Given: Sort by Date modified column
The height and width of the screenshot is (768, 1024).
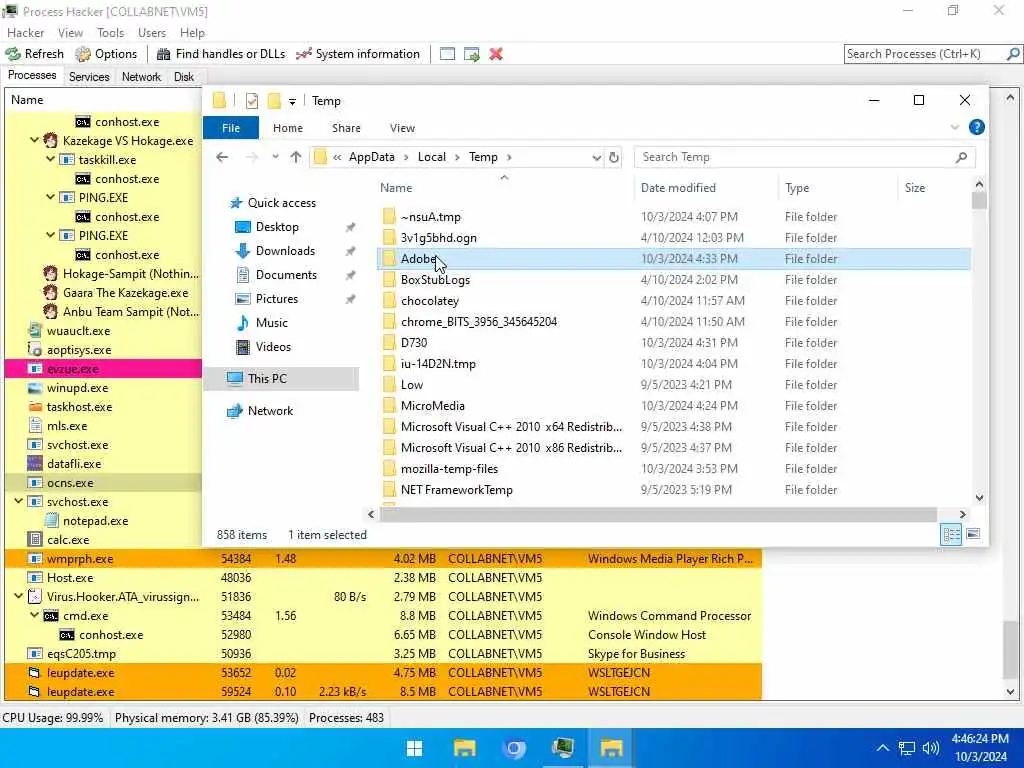Looking at the screenshot, I should pyautogui.click(x=705, y=188).
